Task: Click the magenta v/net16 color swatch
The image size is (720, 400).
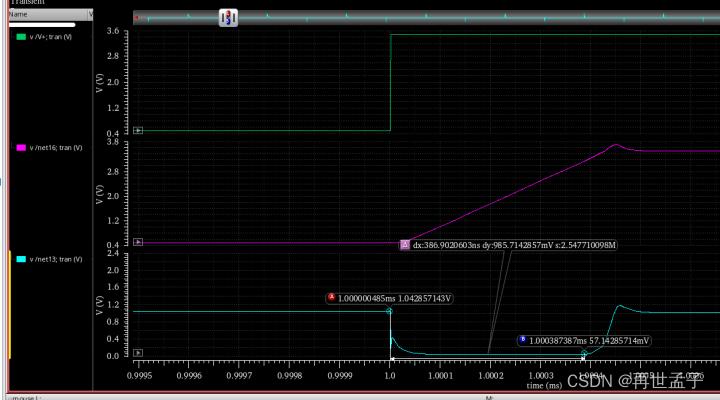Action: 21,148
